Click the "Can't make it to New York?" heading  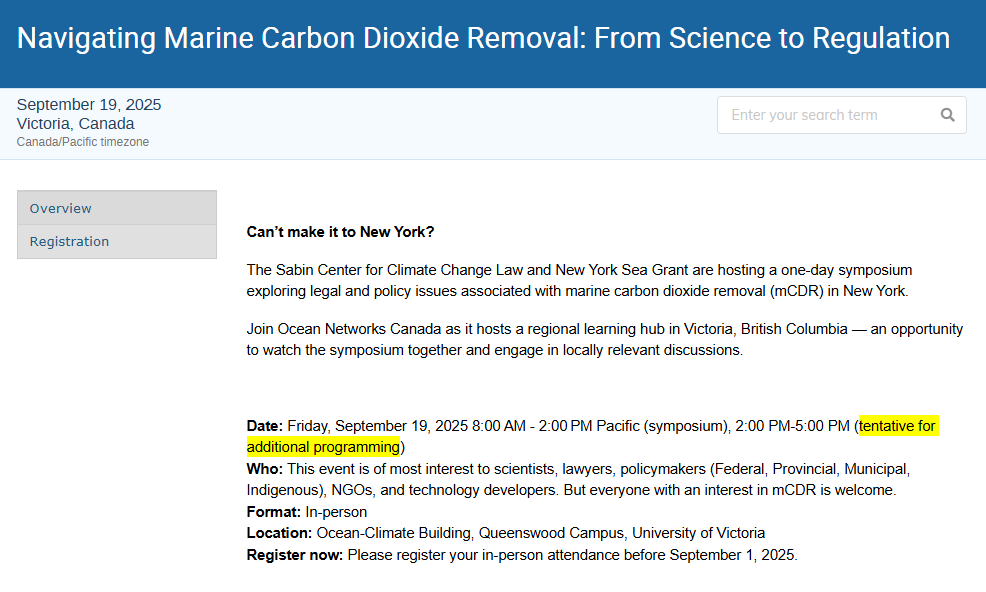[340, 232]
